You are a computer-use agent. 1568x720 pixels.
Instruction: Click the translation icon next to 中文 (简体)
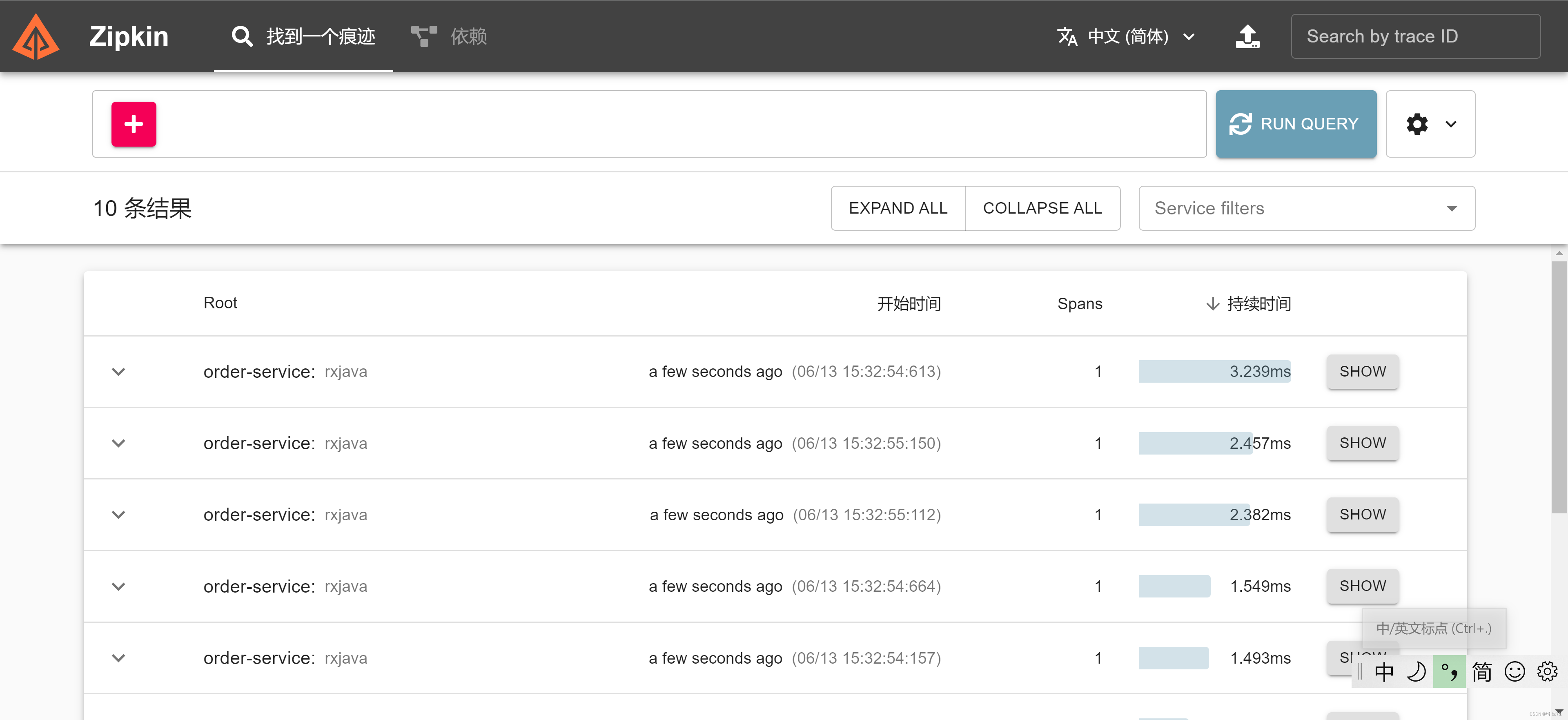coord(1068,36)
